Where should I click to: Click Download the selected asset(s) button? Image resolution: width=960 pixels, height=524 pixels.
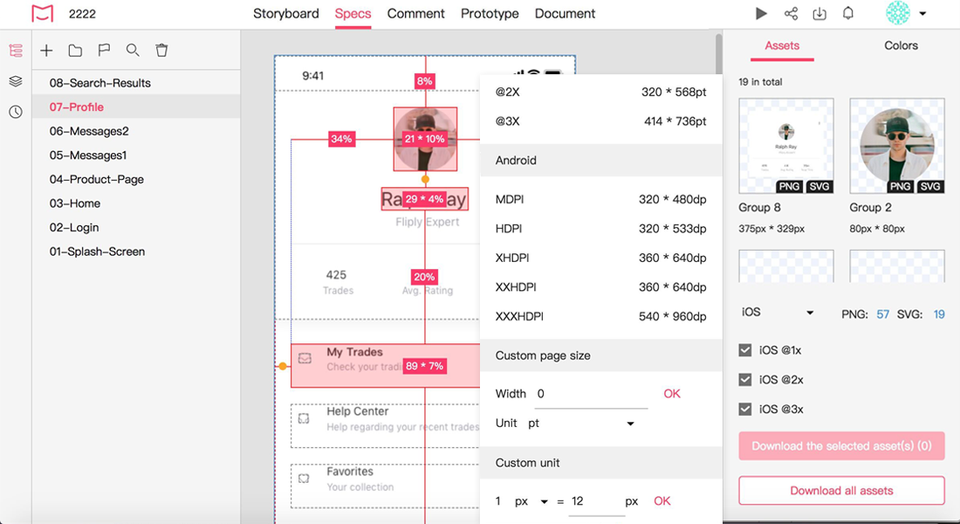pos(841,446)
